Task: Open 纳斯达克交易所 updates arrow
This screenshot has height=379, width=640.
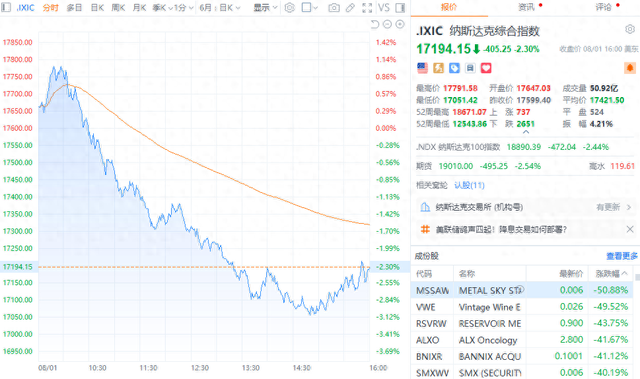Action: [629, 207]
